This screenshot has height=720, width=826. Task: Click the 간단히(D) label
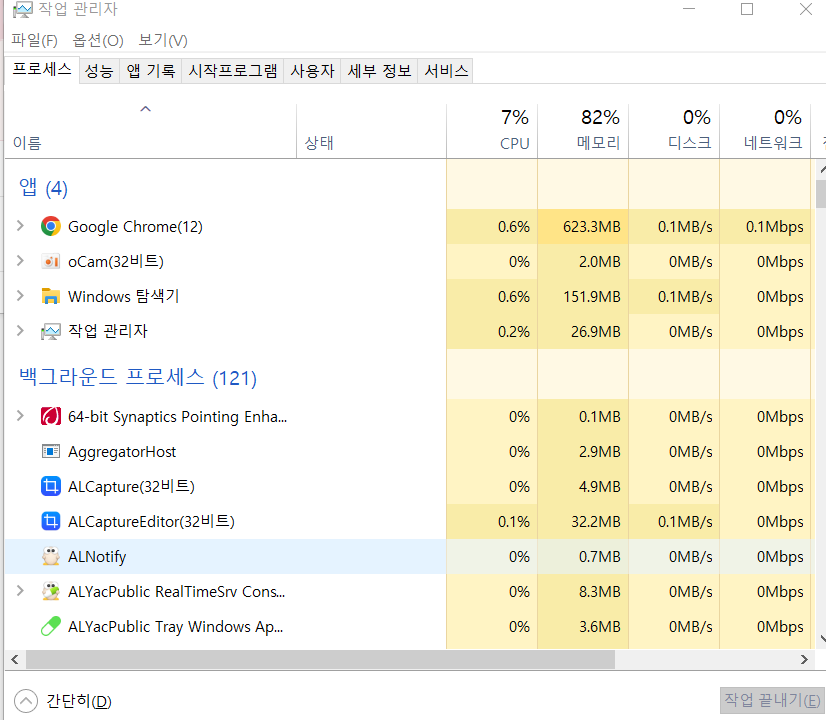[x=79, y=702]
